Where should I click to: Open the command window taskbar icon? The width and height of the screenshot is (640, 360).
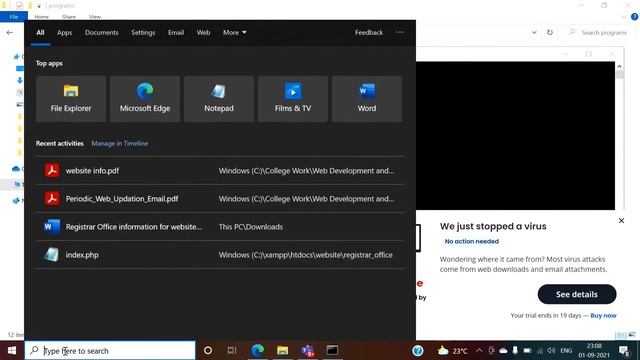pos(332,350)
